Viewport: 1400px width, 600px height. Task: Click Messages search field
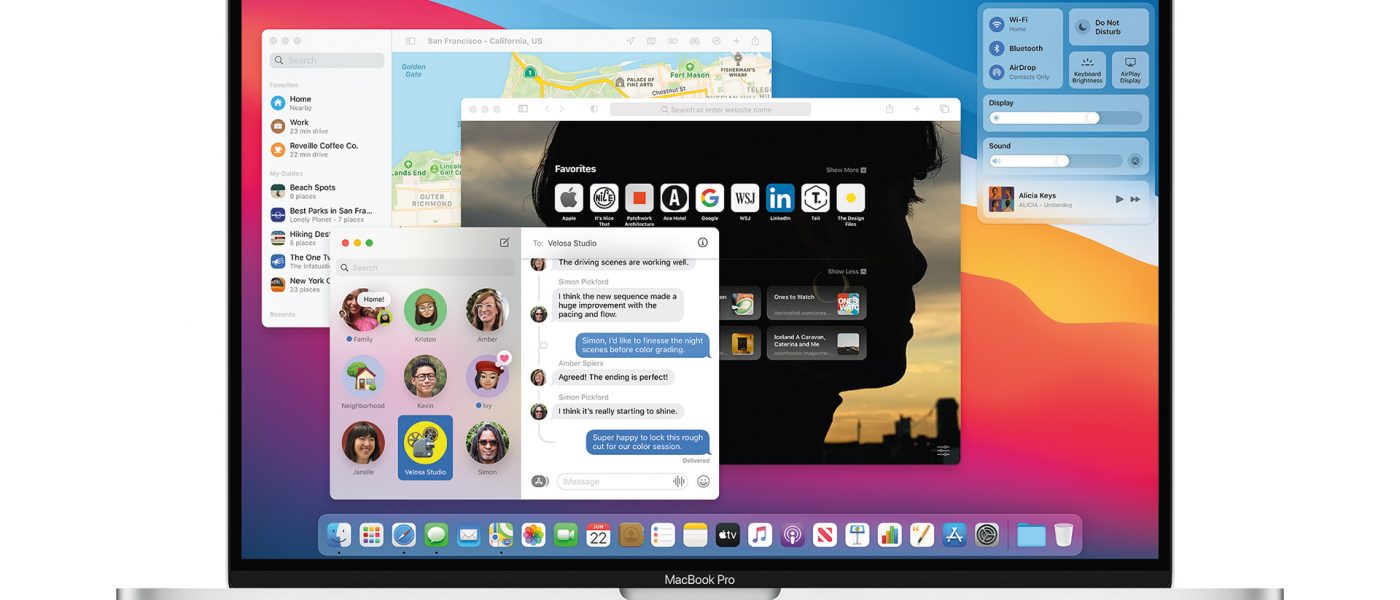point(425,267)
